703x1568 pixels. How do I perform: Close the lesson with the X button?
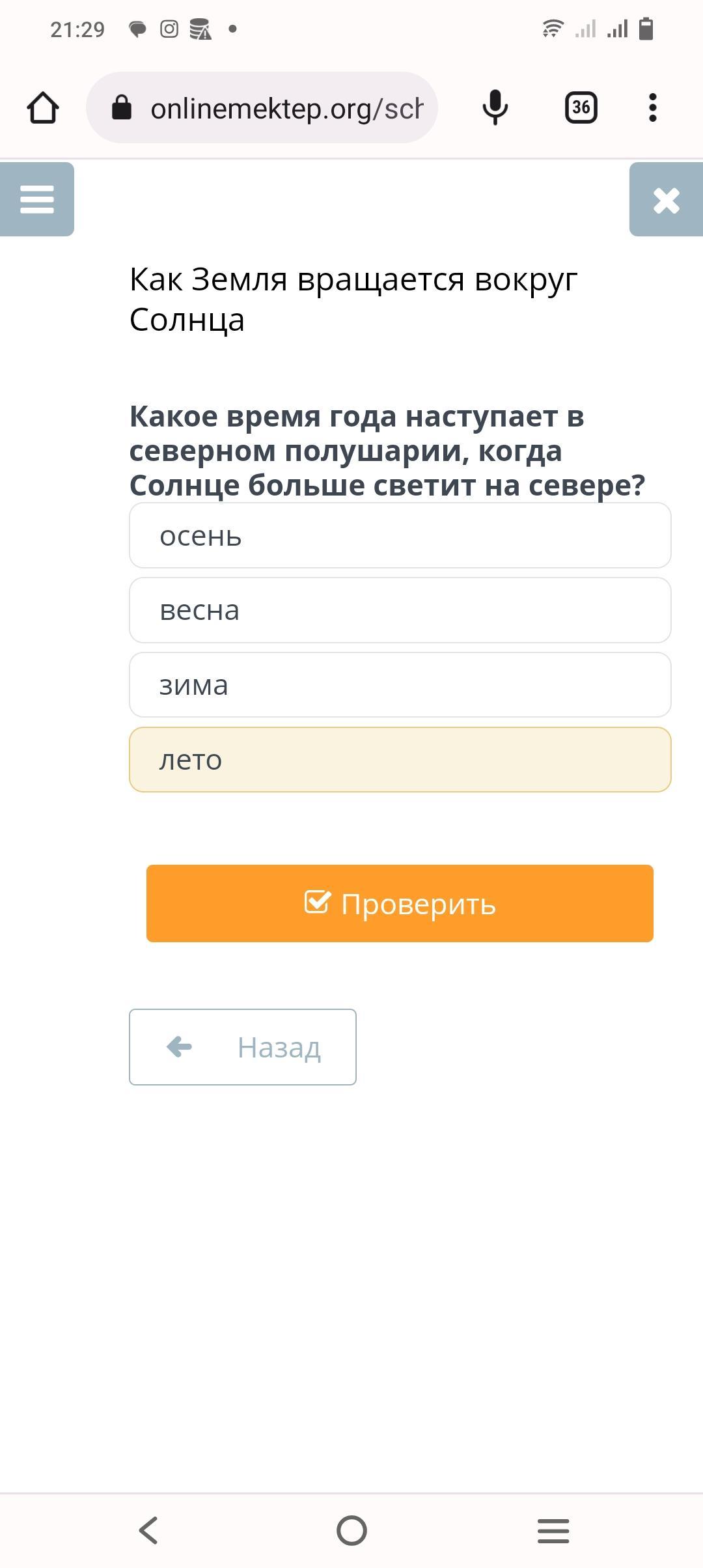point(666,200)
